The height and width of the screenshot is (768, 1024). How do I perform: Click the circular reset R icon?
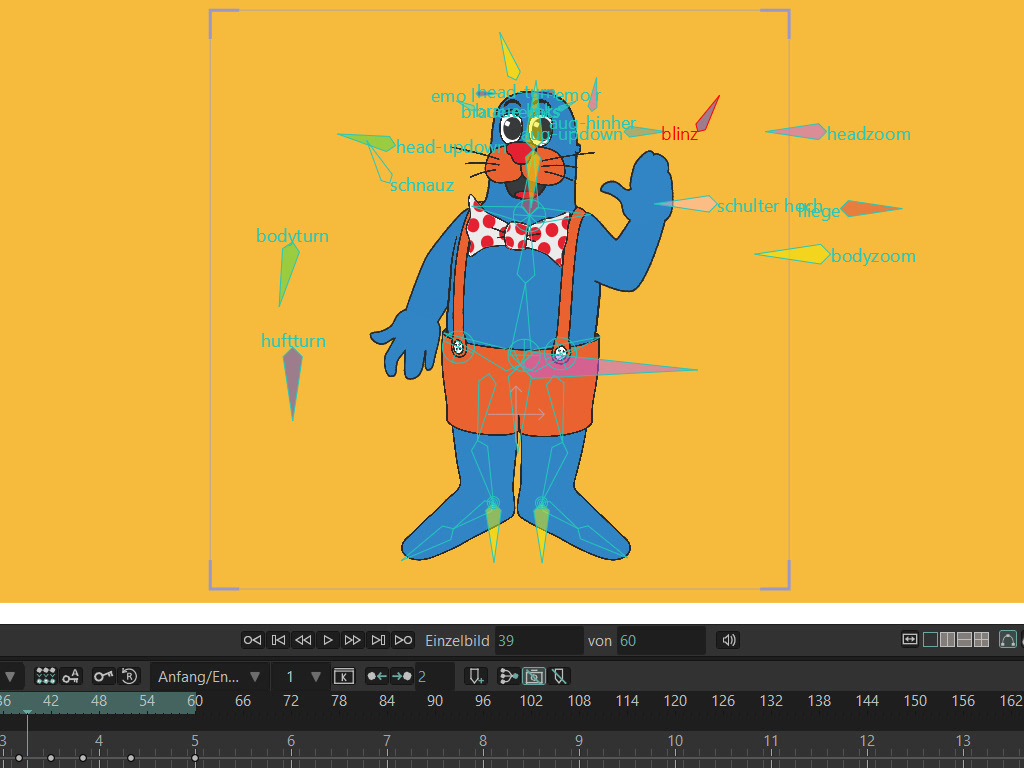click(x=129, y=676)
